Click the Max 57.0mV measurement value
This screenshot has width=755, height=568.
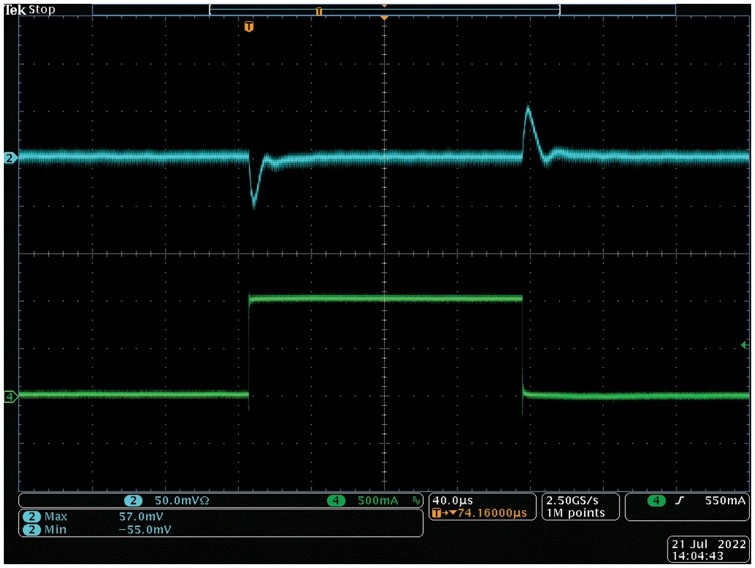click(x=141, y=517)
